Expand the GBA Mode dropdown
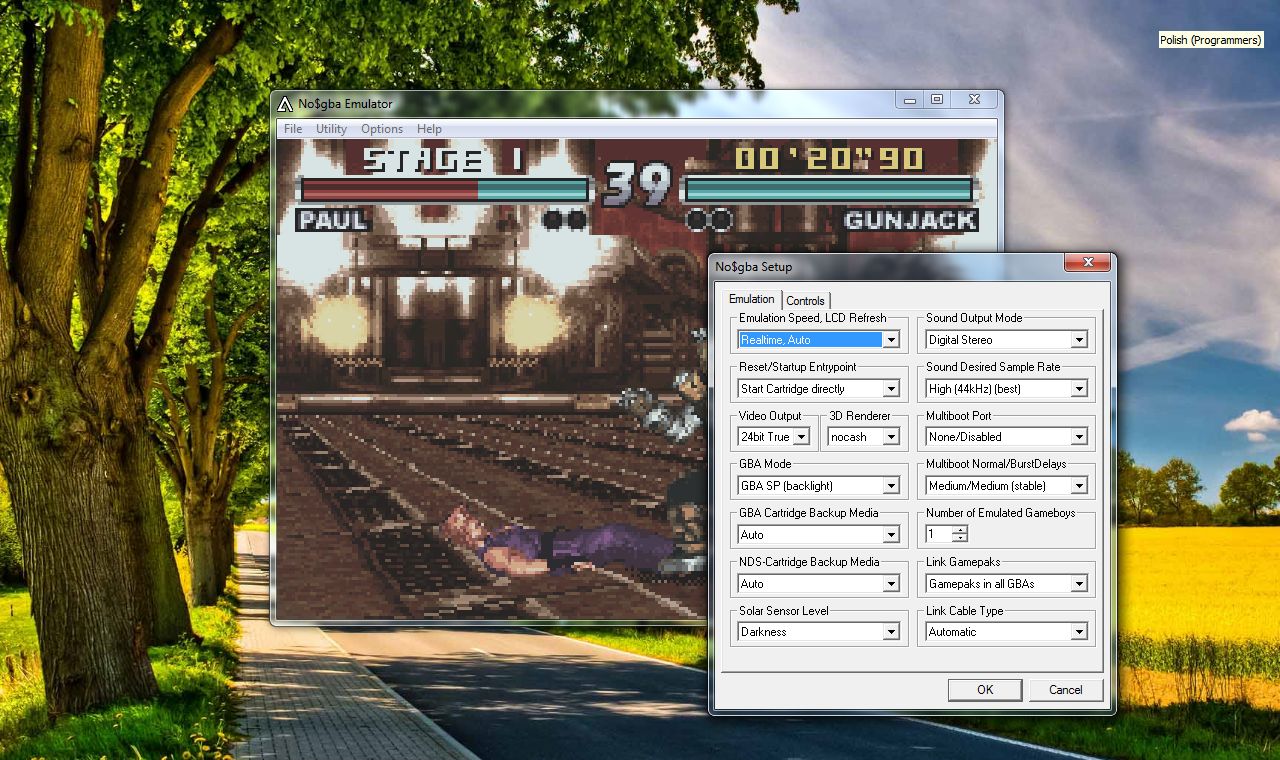The image size is (1280, 760). pyautogui.click(x=890, y=486)
